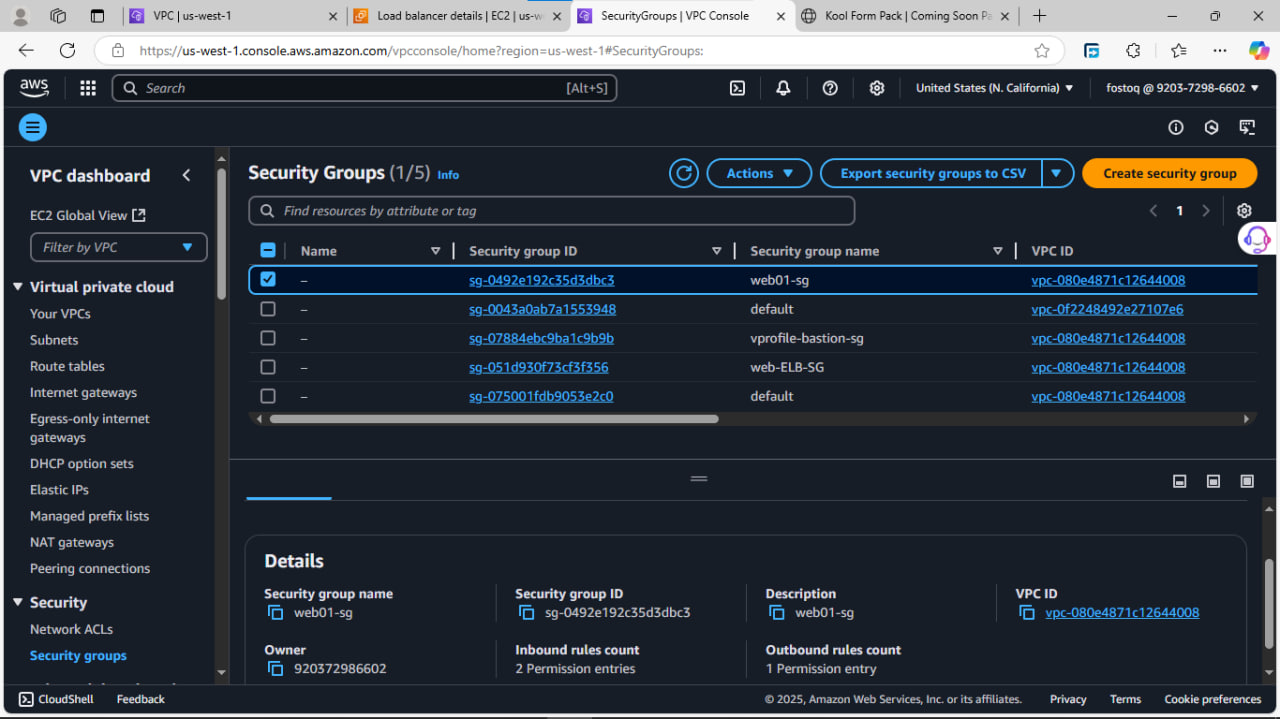Collapse the VPC dashboard sidebar arrow
Screen dimensions: 1280x719
pos(186,175)
